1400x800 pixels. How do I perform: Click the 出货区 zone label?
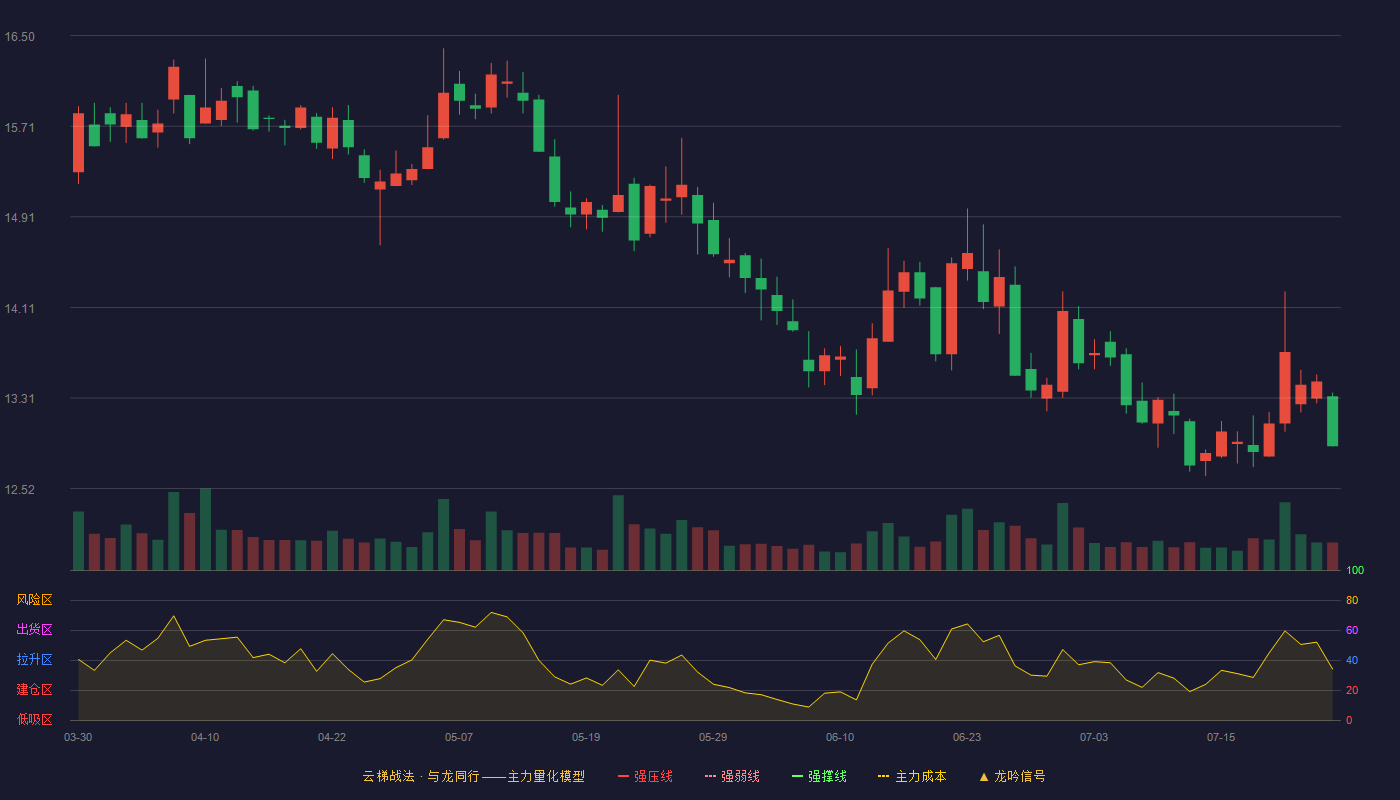[34, 630]
